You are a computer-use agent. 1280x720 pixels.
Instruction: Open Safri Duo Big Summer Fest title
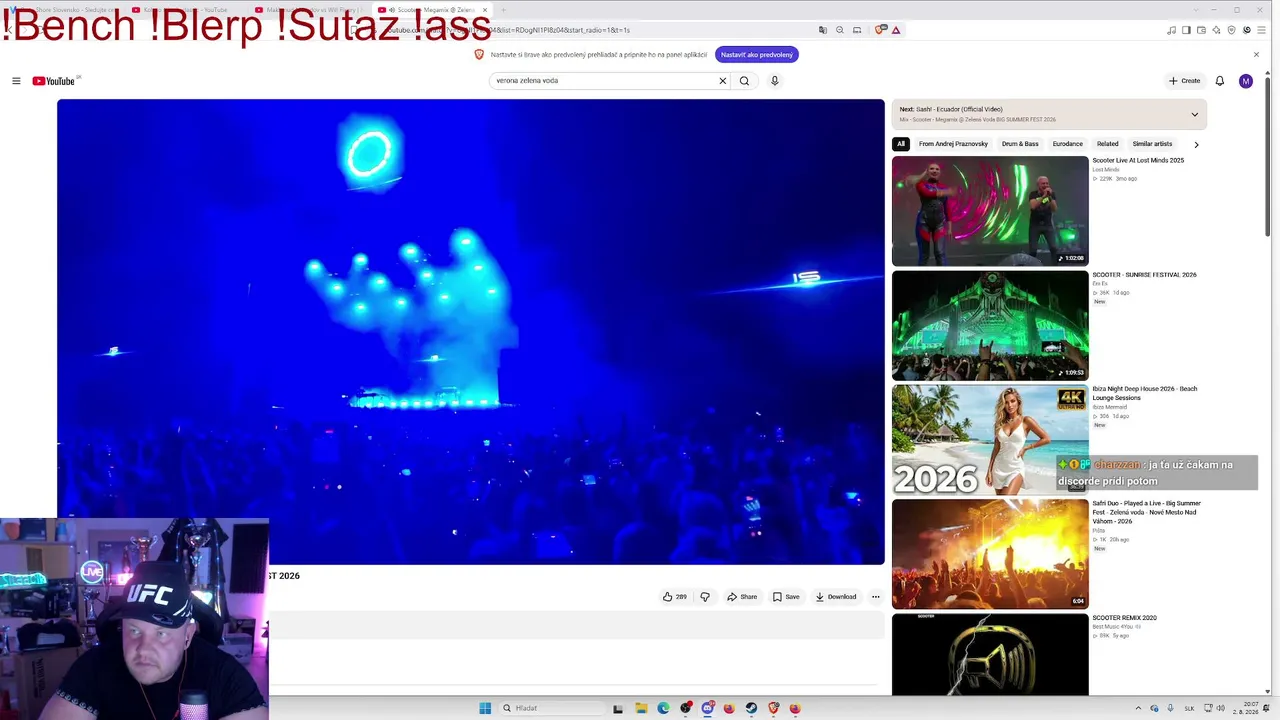[x=1147, y=512]
